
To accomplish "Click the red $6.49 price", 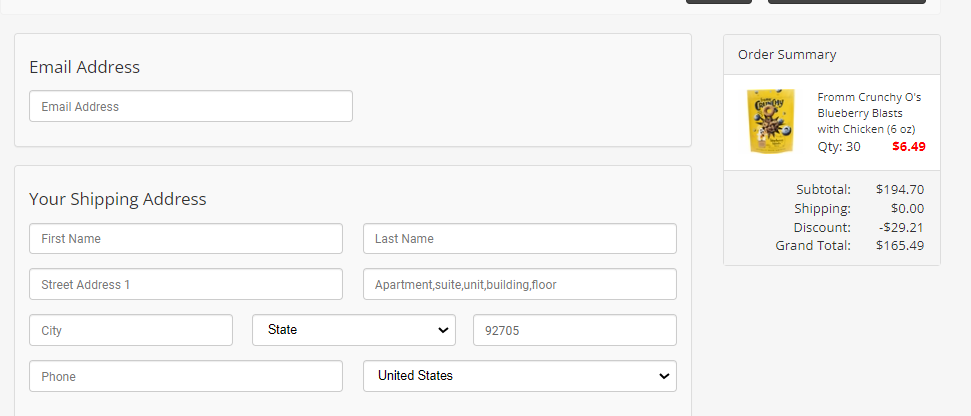I will click(x=908, y=147).
